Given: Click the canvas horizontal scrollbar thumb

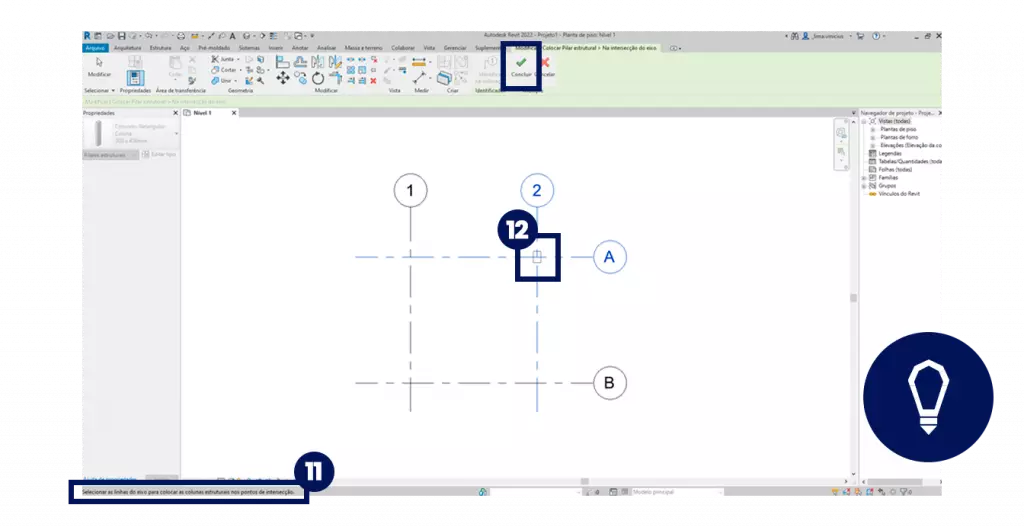Looking at the screenshot, I should pyautogui.click(x=584, y=481).
